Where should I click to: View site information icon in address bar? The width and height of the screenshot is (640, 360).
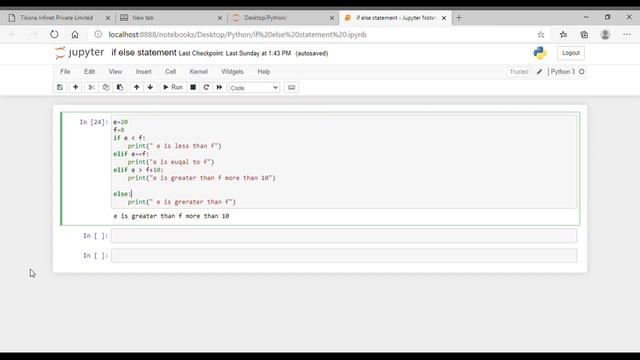(98, 35)
